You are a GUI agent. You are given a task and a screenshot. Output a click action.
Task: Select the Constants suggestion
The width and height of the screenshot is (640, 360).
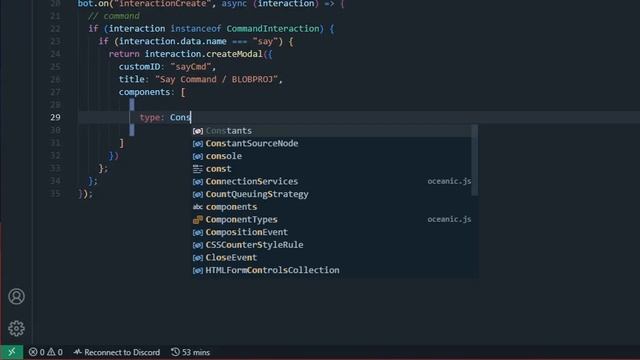[x=332, y=131]
